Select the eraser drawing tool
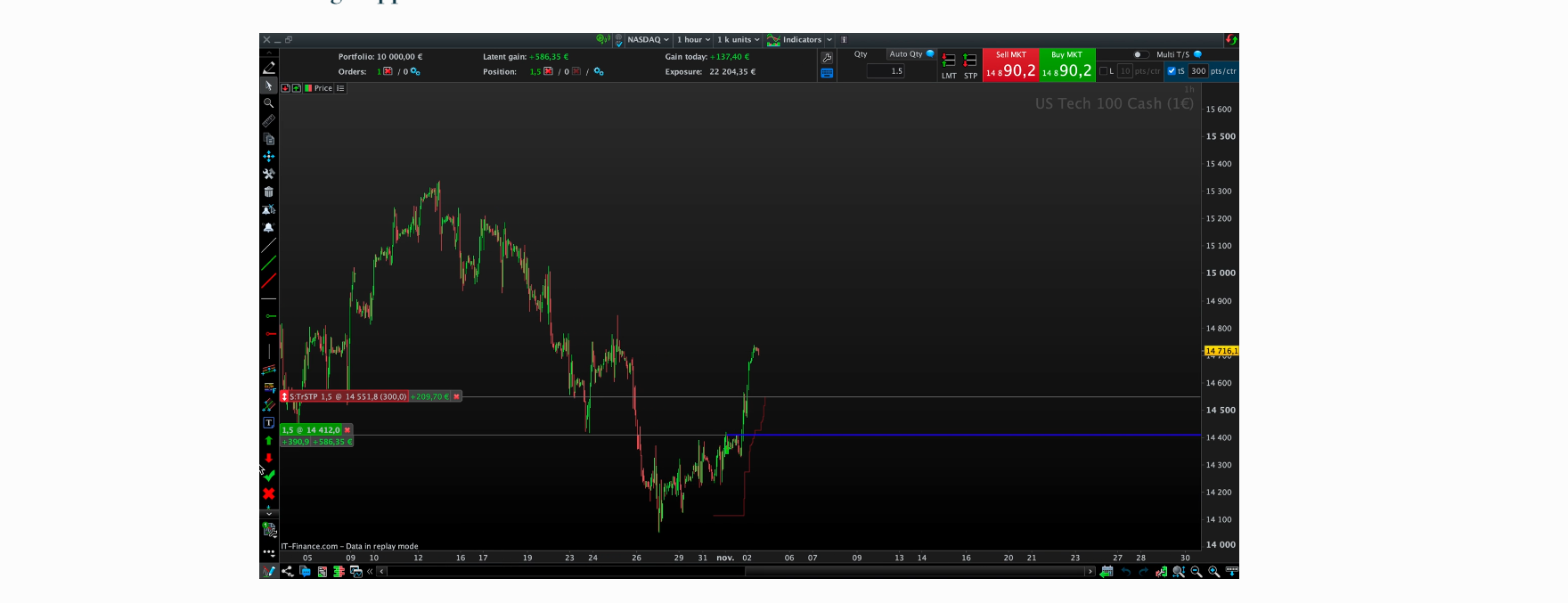Image resolution: width=1568 pixels, height=603 pixels. click(x=268, y=68)
